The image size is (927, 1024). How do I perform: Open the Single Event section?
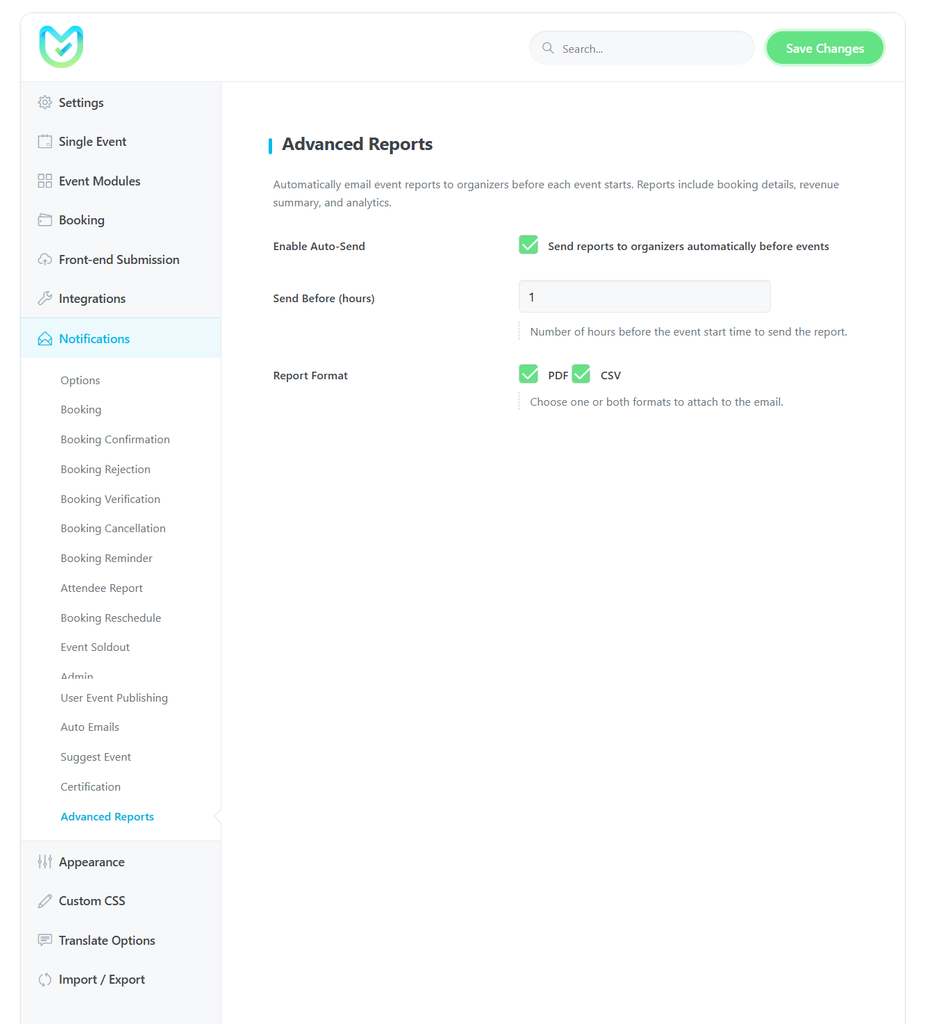121,142
